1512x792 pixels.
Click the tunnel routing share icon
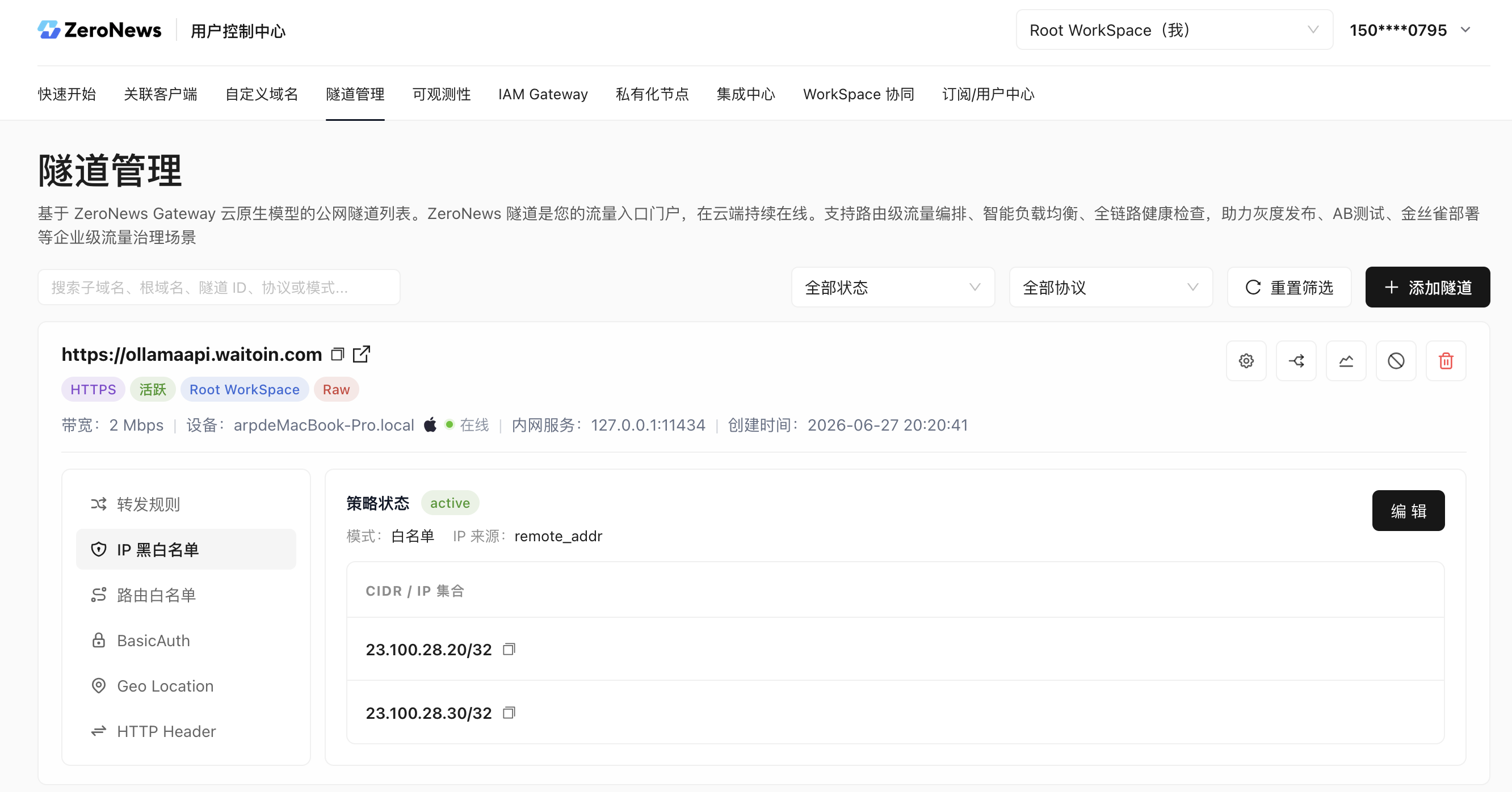[x=1296, y=361]
